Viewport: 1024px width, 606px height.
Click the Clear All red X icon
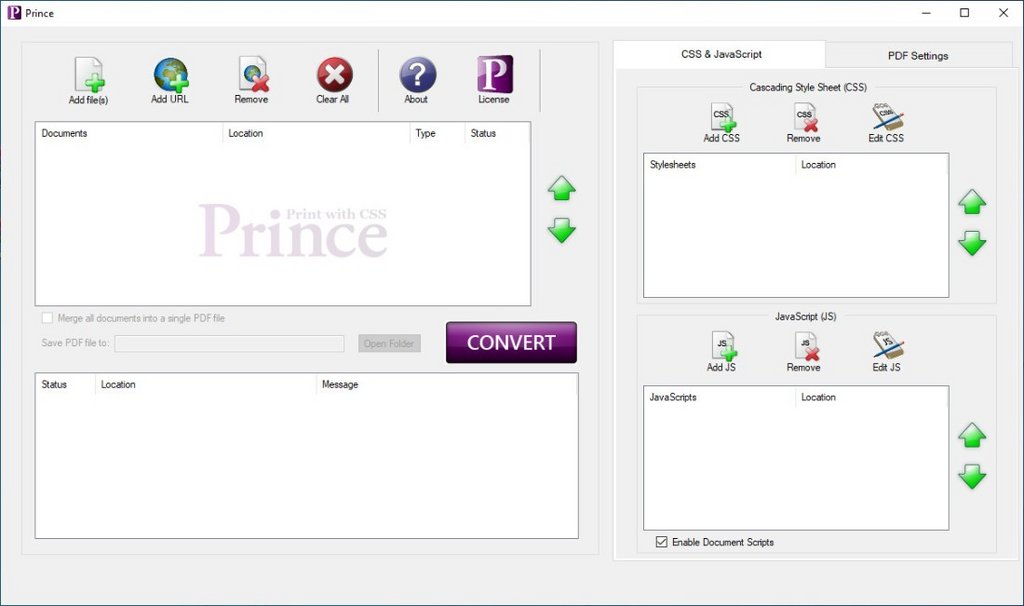[334, 74]
